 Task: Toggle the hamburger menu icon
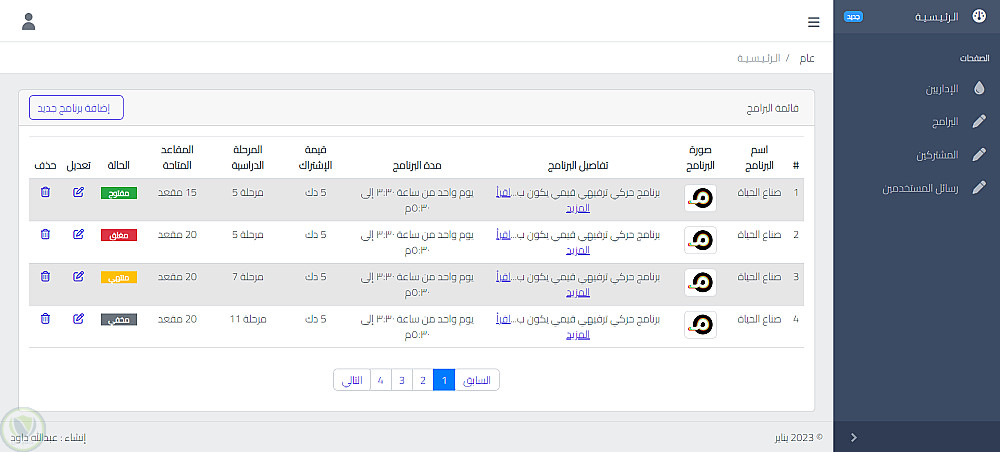coord(813,21)
